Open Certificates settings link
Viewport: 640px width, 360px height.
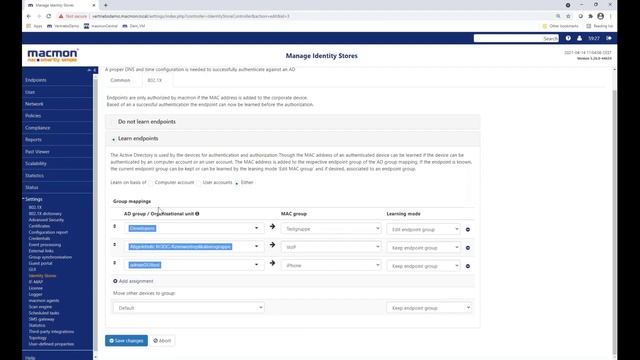click(x=40, y=226)
